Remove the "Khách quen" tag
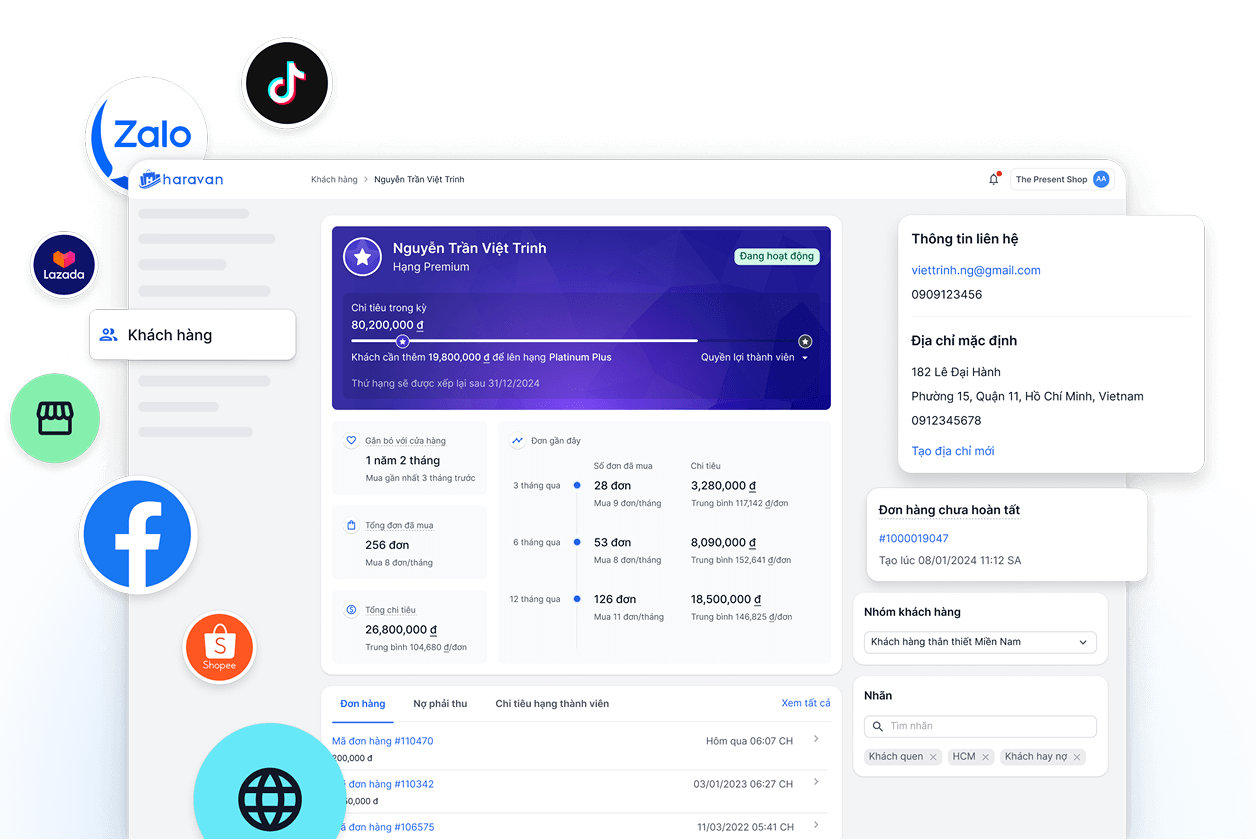This screenshot has width=1256, height=840. click(933, 757)
